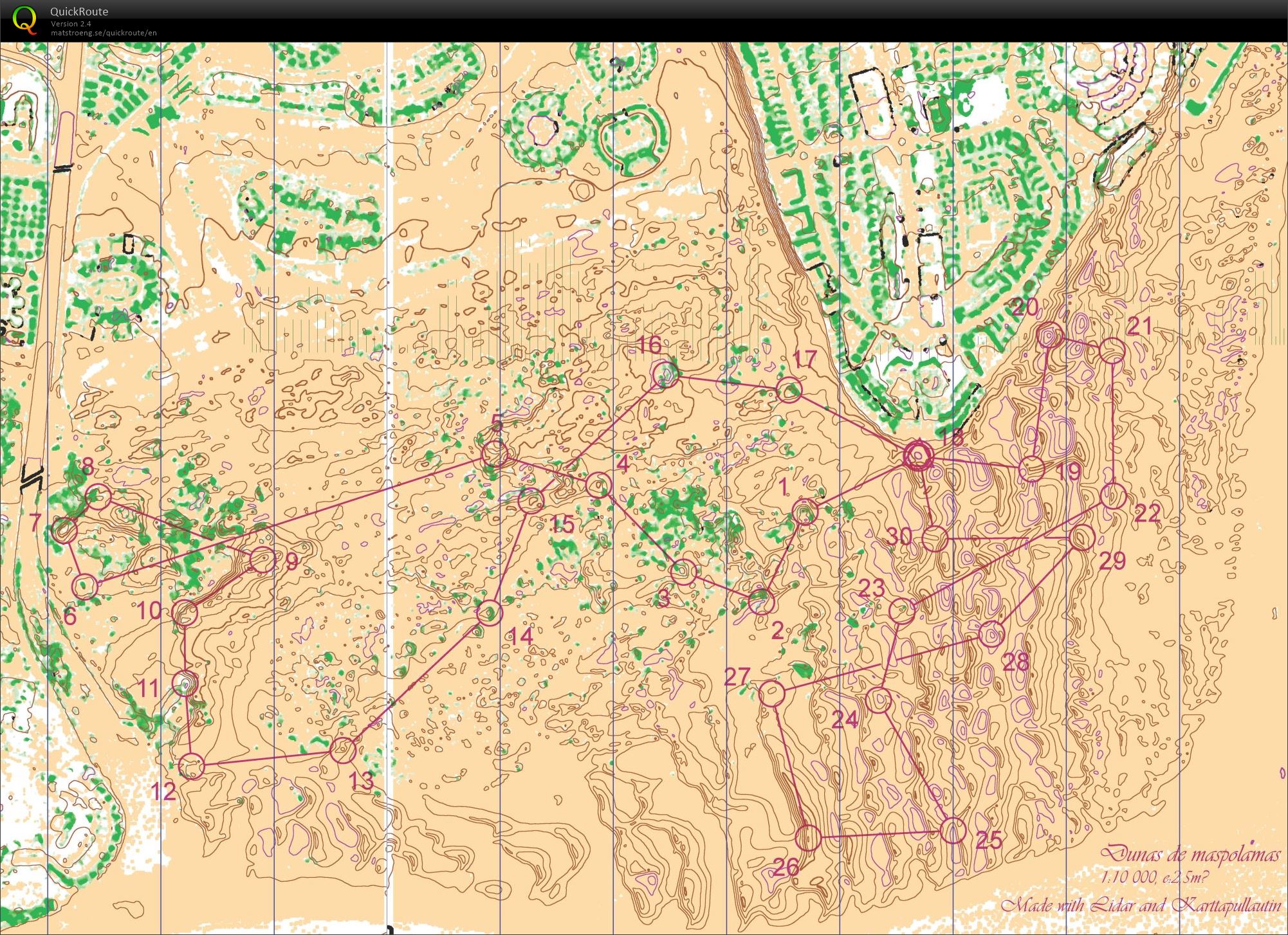Click the QuickRoute title text

(79, 12)
